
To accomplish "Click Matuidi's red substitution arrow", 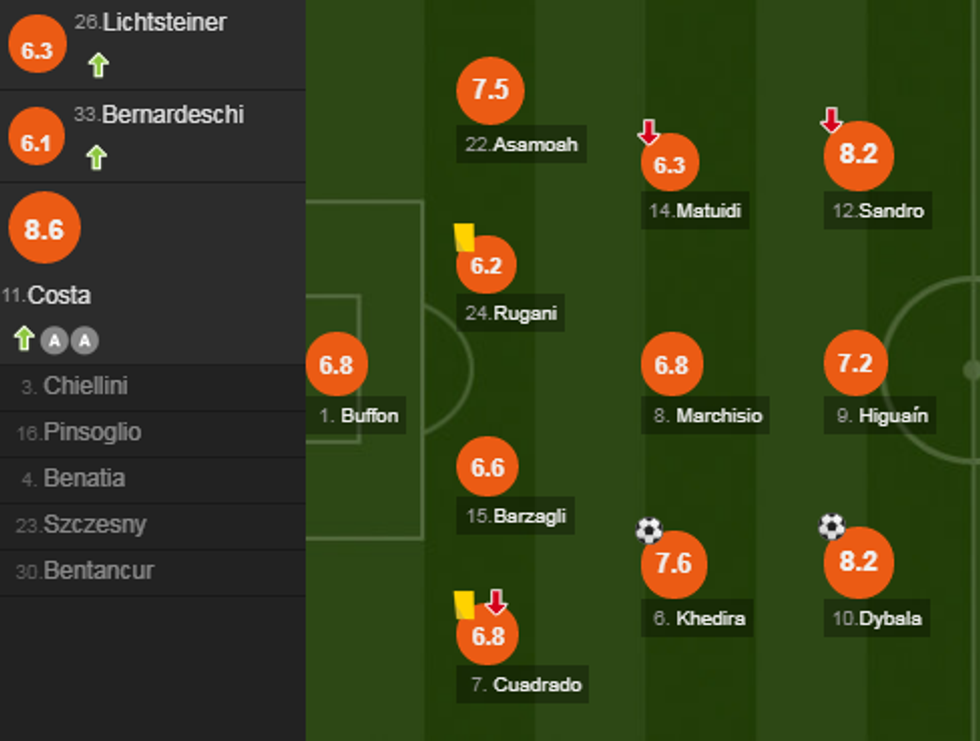I will point(649,131).
